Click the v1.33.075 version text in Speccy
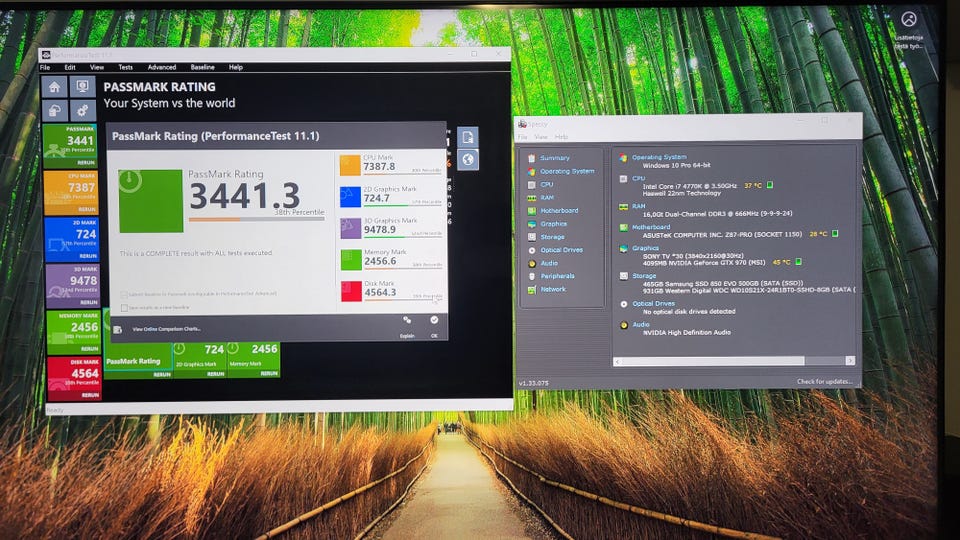 (x=534, y=383)
